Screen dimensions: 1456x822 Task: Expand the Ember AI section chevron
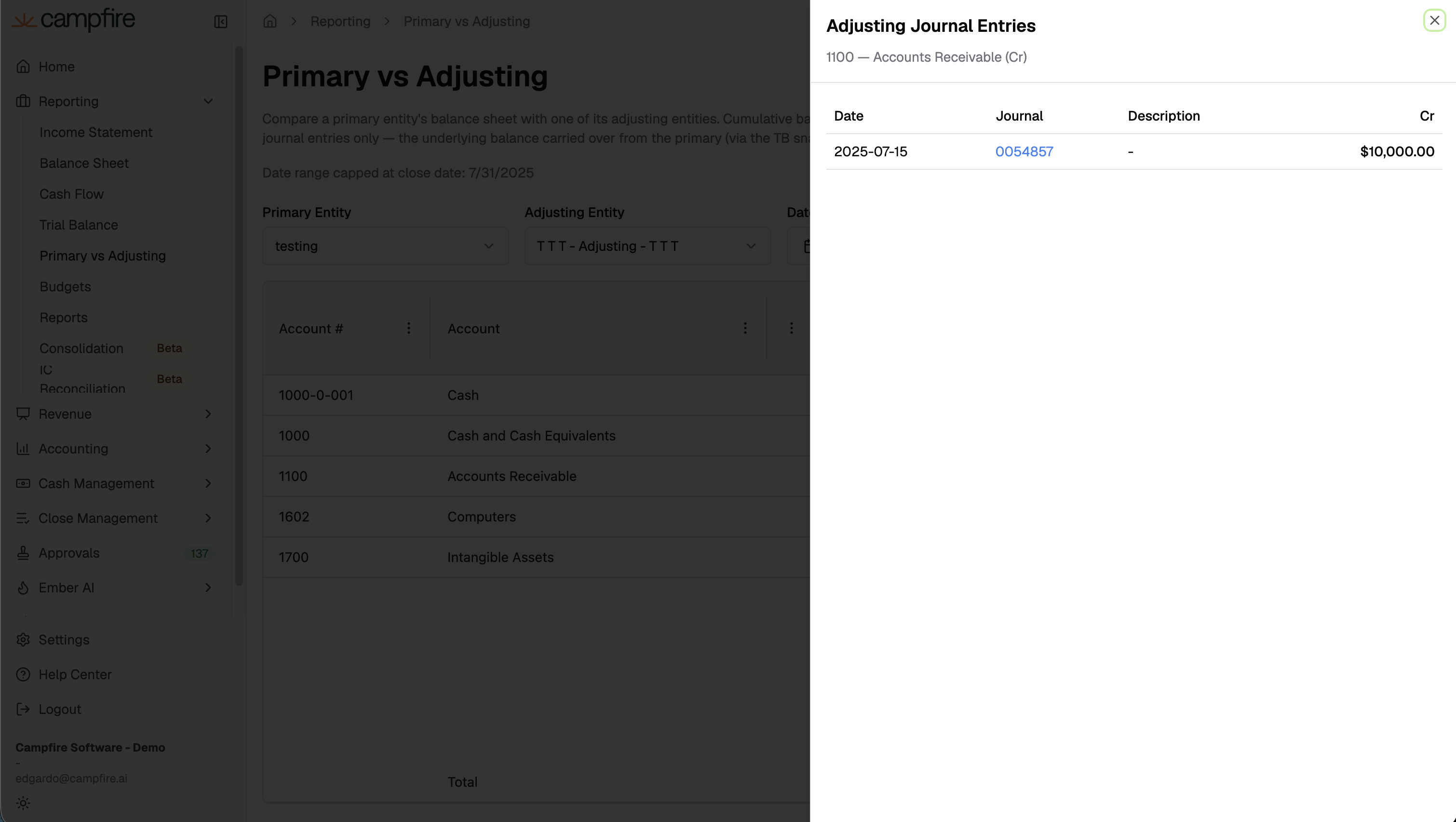(x=208, y=588)
